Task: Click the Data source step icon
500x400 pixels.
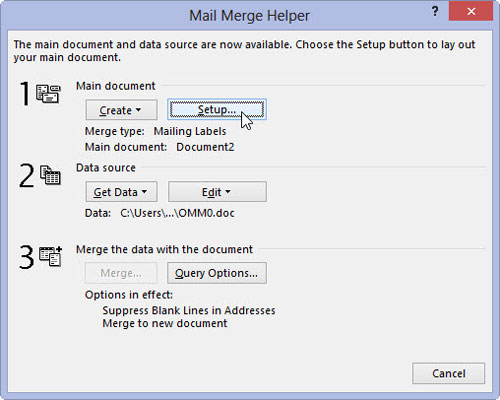Action: pos(50,175)
